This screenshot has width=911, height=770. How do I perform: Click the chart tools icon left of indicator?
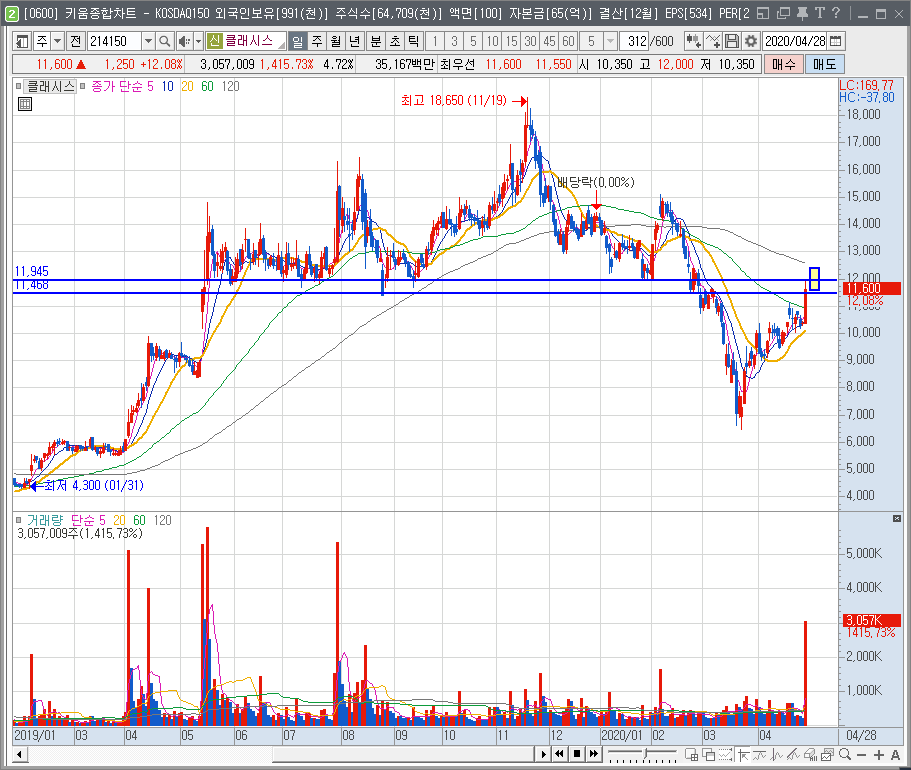693,41
